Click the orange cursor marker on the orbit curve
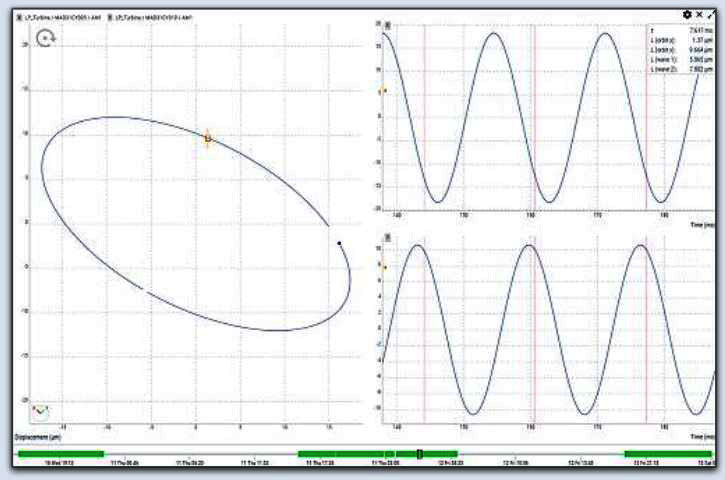 [208, 138]
